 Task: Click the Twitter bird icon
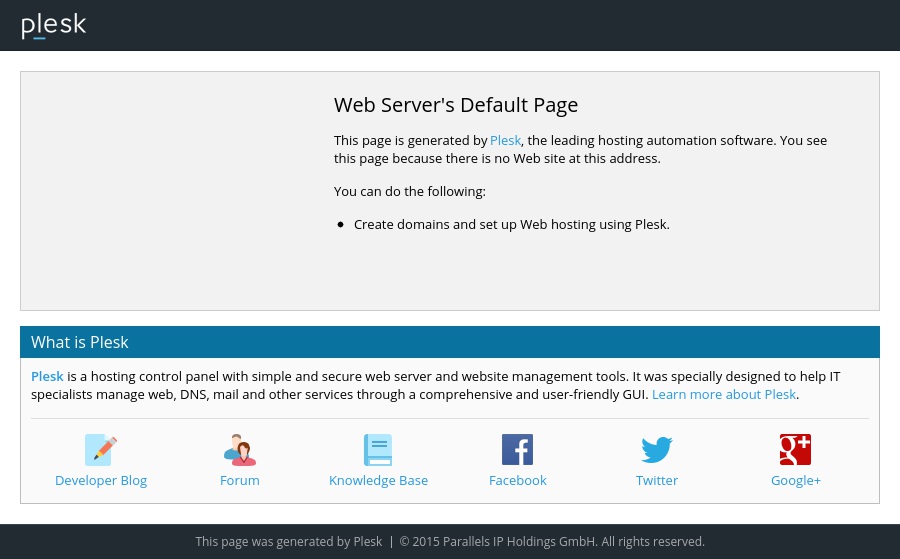(657, 450)
